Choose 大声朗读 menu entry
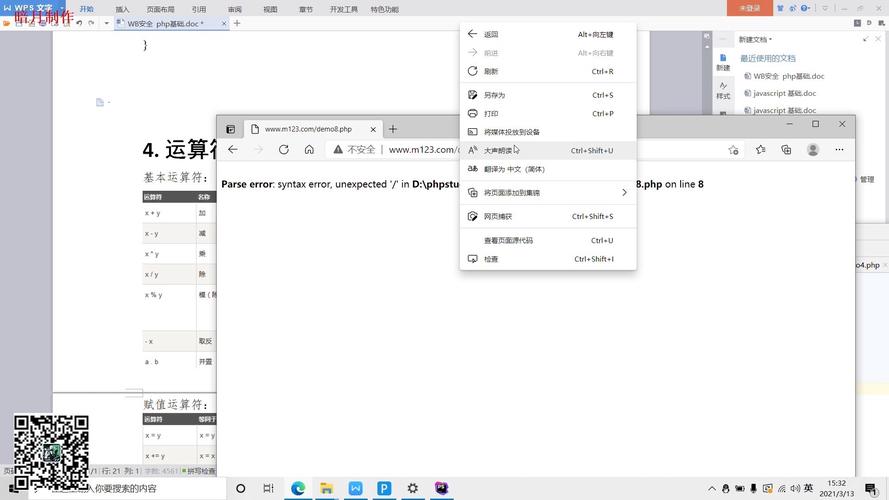This screenshot has height=500, width=889. tap(548, 151)
